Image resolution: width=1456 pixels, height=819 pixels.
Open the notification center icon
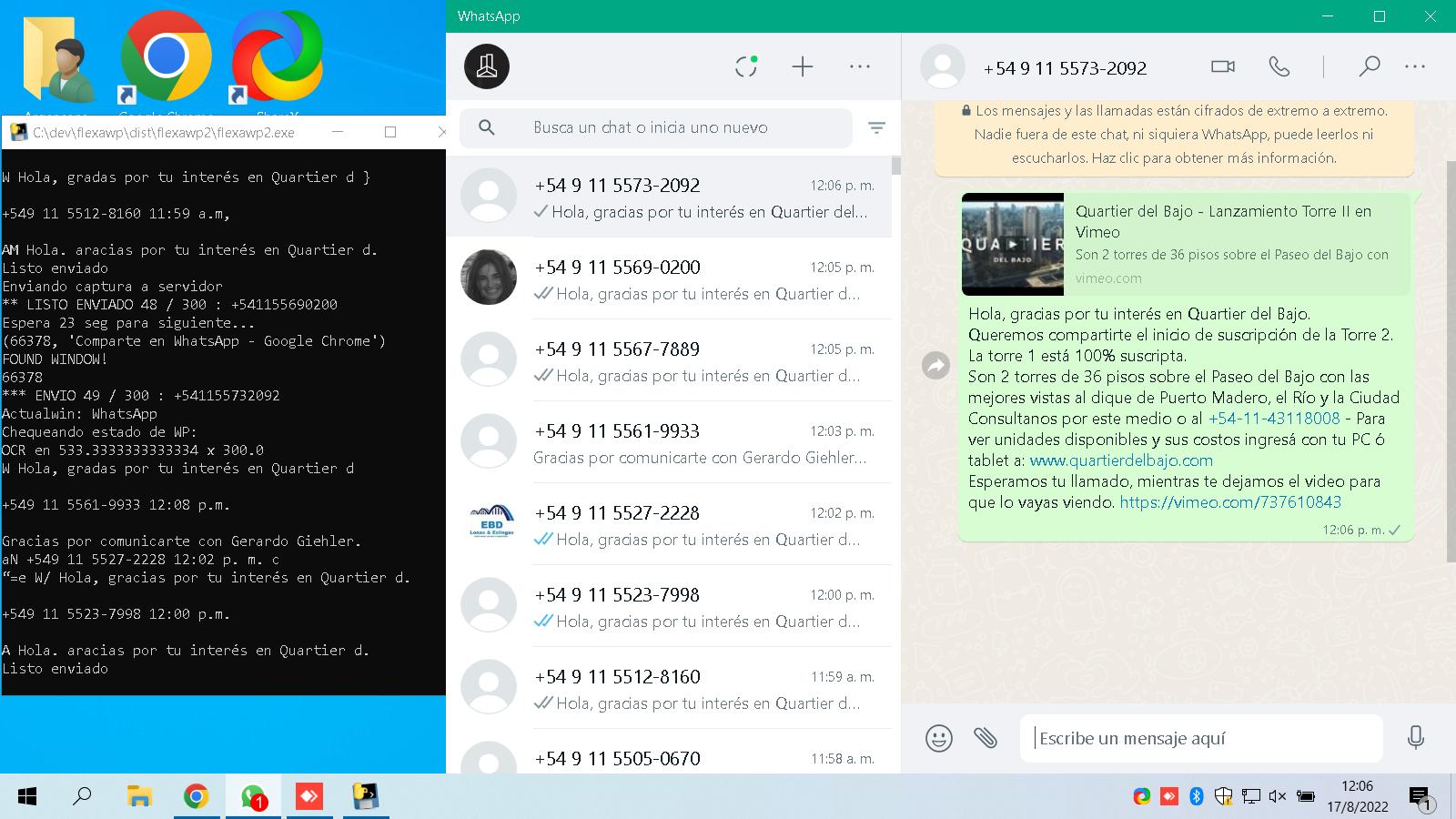(x=1421, y=798)
